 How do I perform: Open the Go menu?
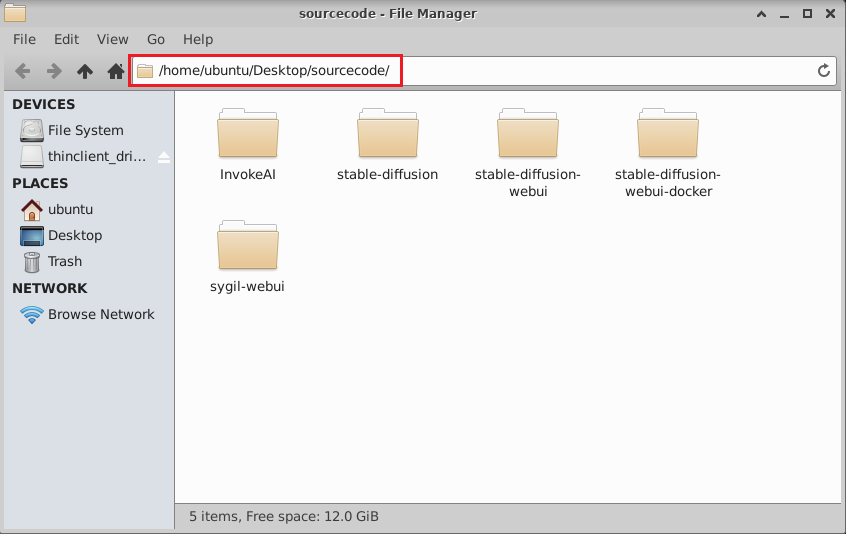(x=156, y=39)
